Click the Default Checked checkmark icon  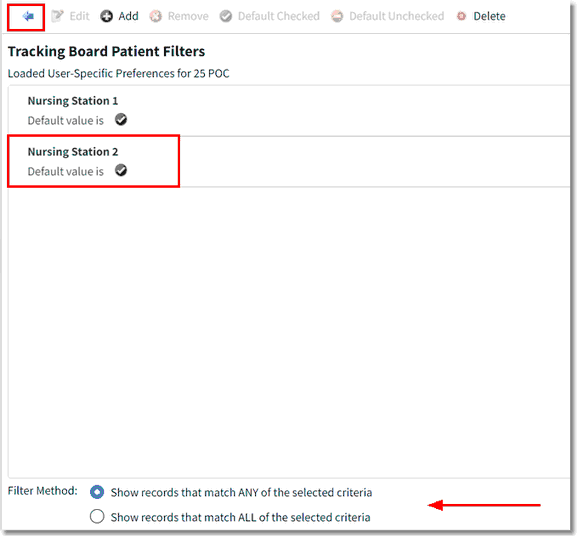coord(226,16)
